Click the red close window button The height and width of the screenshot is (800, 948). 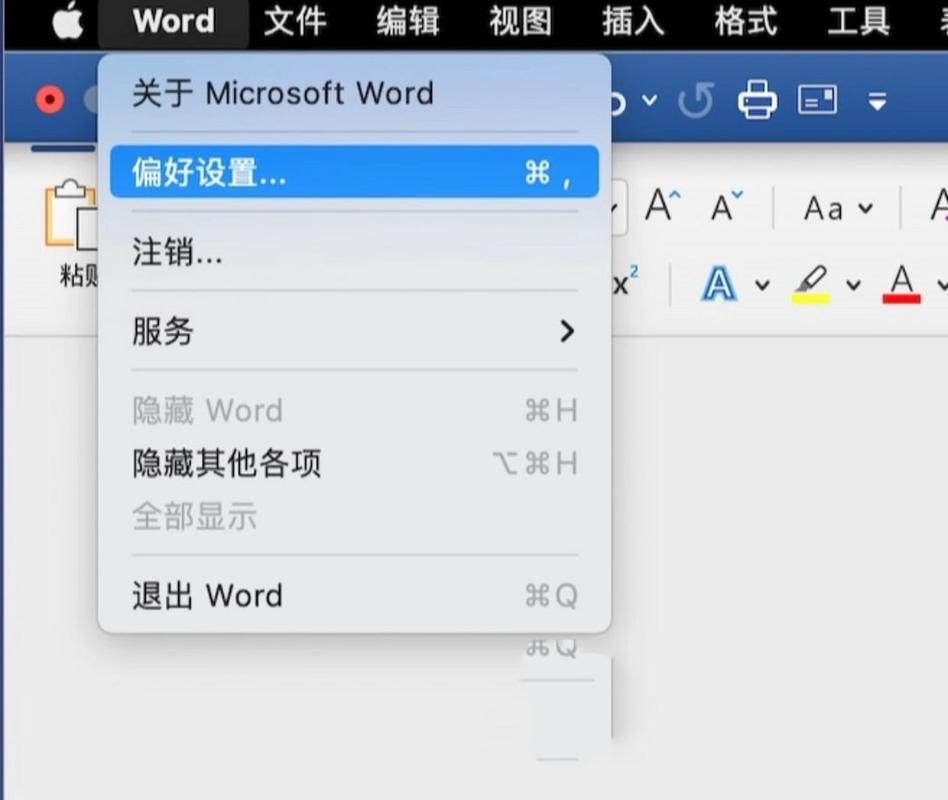click(x=50, y=100)
